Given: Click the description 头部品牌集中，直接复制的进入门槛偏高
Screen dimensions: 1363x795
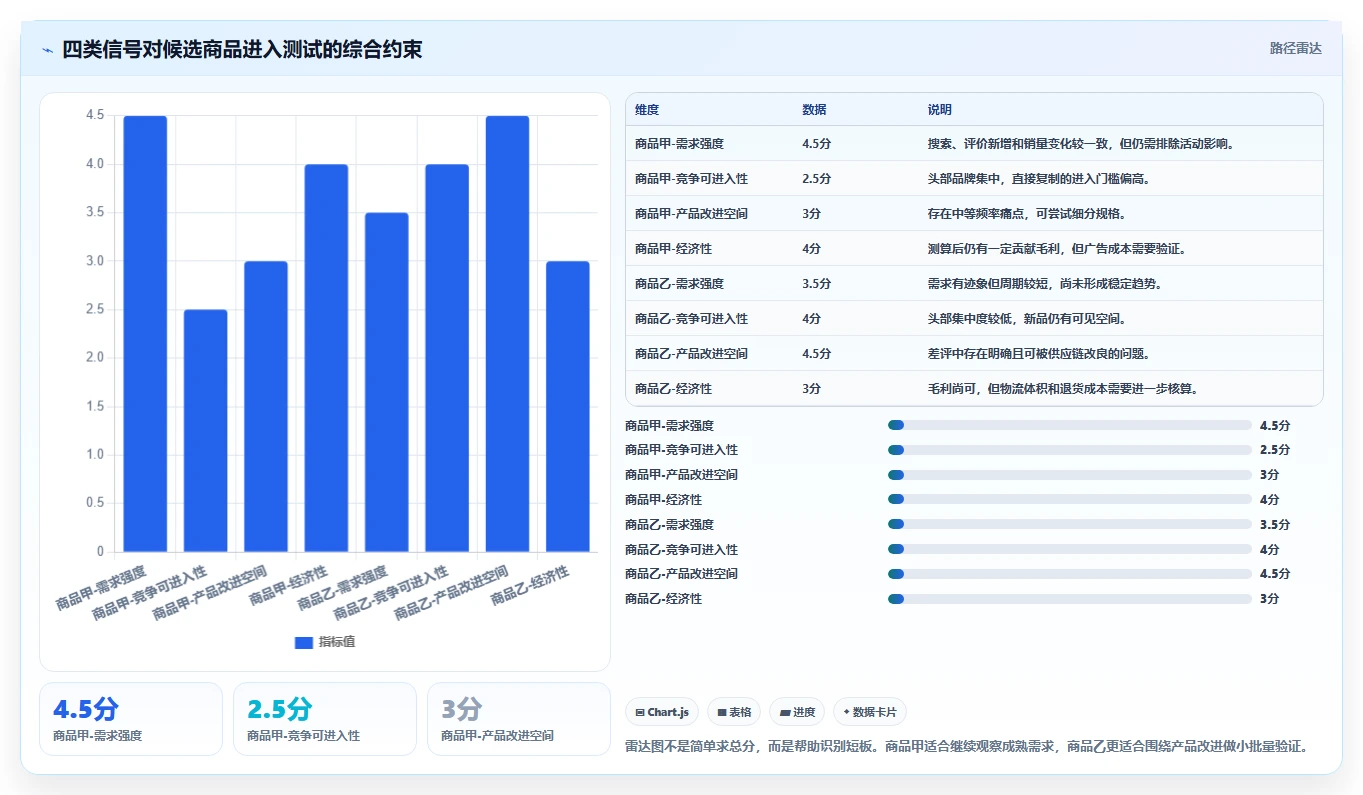Looking at the screenshot, I should tap(1039, 179).
